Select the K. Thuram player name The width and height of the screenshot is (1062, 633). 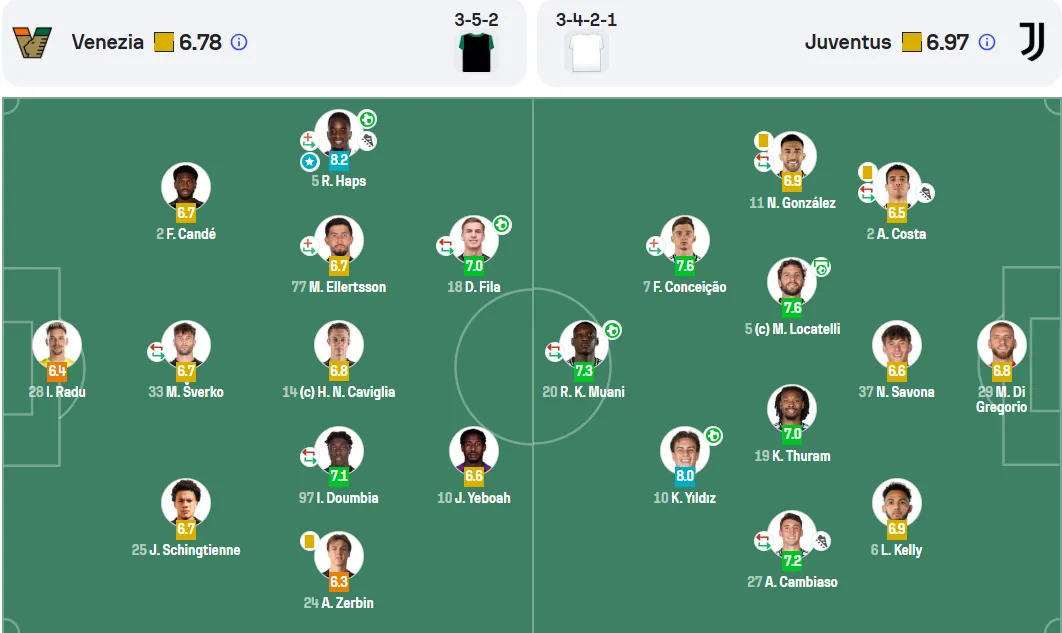pyautogui.click(x=792, y=456)
